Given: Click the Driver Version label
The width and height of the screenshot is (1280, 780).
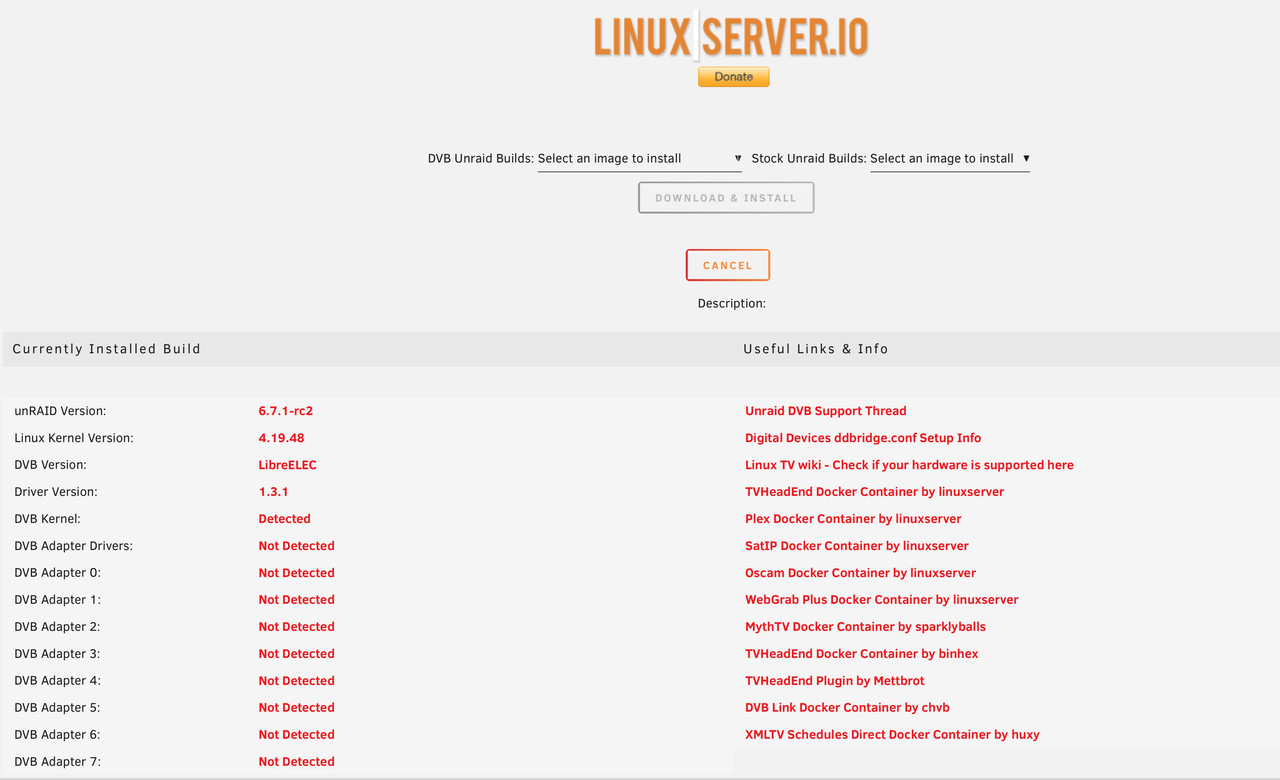Looking at the screenshot, I should tap(56, 492).
